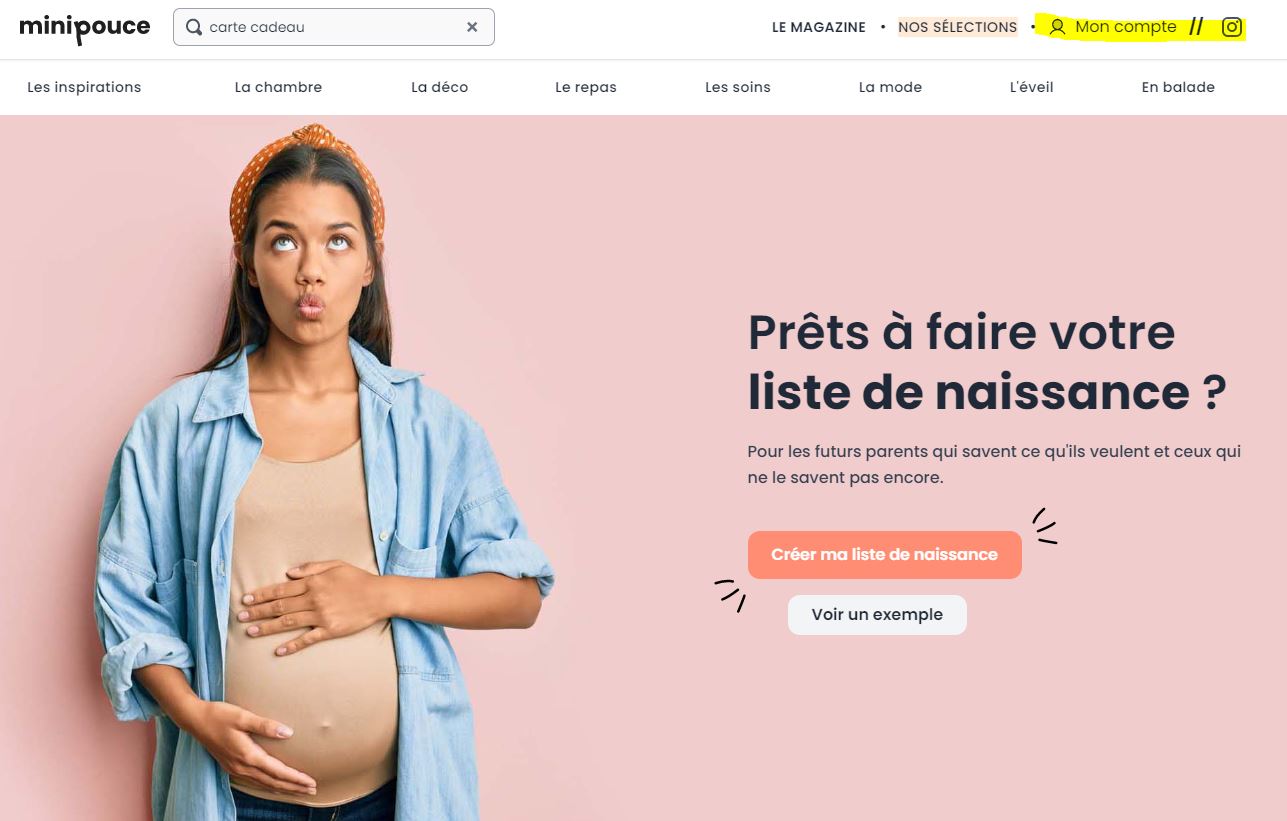Image resolution: width=1287 pixels, height=821 pixels.
Task: Select Le repas category
Action: click(x=586, y=87)
